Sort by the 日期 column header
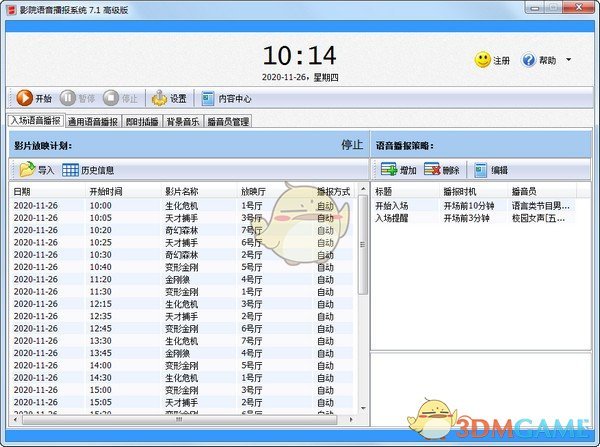The width and height of the screenshot is (600, 447). coord(47,191)
